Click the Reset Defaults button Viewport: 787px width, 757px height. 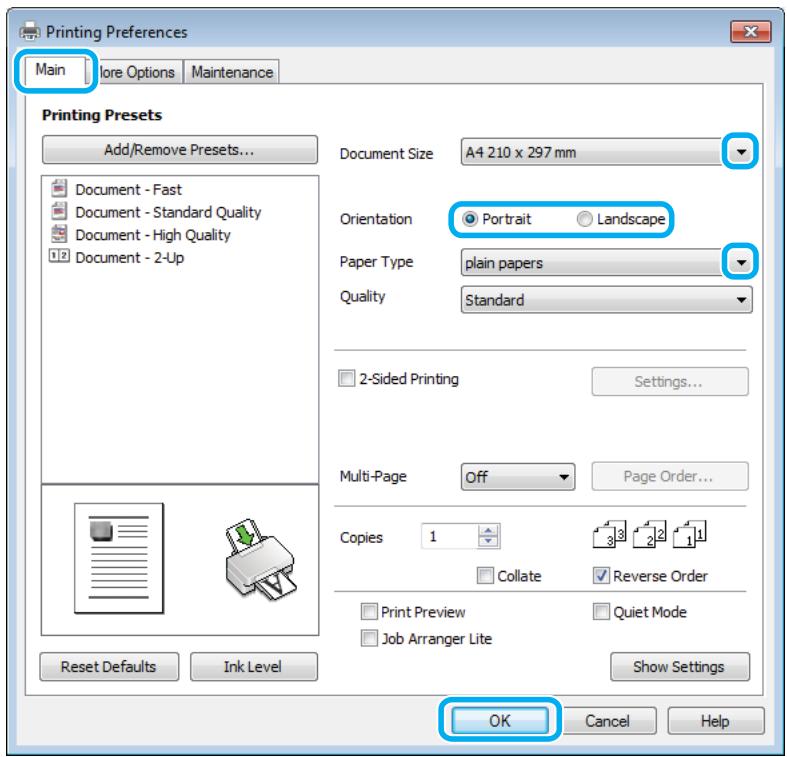pos(109,667)
